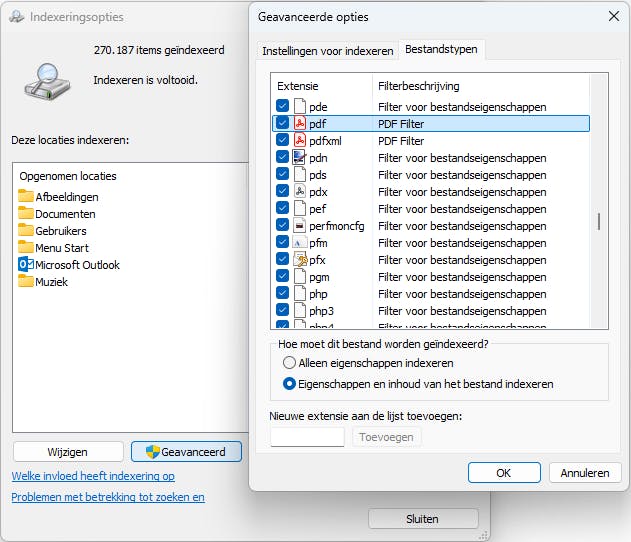Image resolution: width=631 pixels, height=542 pixels.
Task: Click the pdx file icon
Action: coord(299,192)
